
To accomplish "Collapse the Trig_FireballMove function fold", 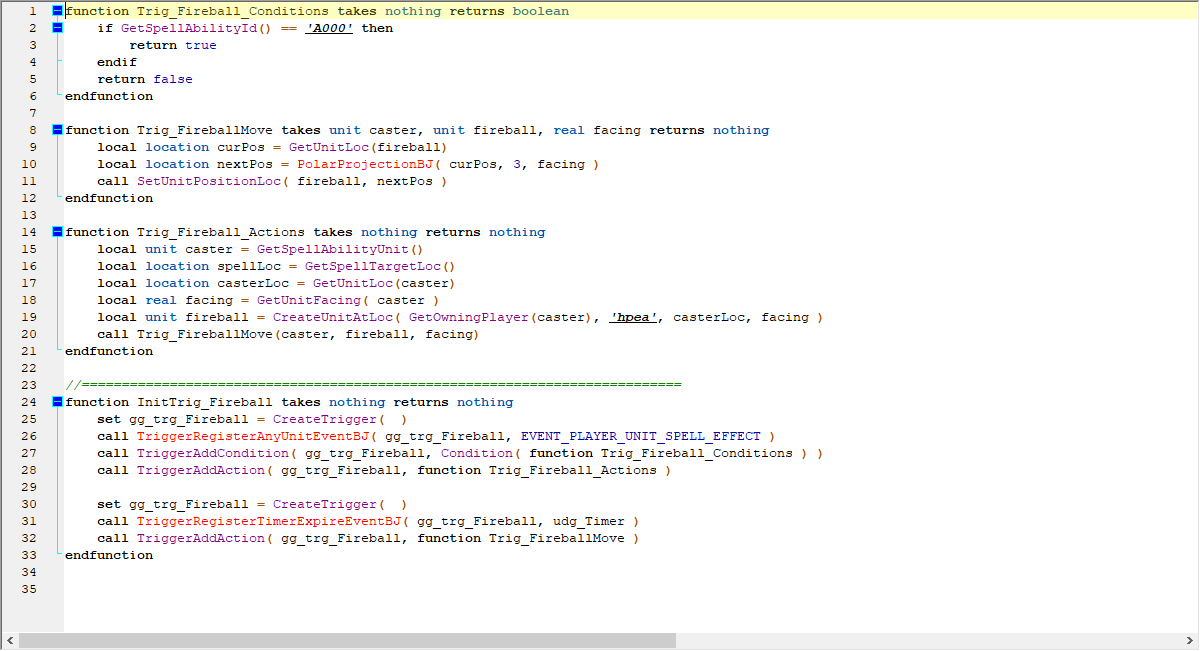I will (57, 130).
